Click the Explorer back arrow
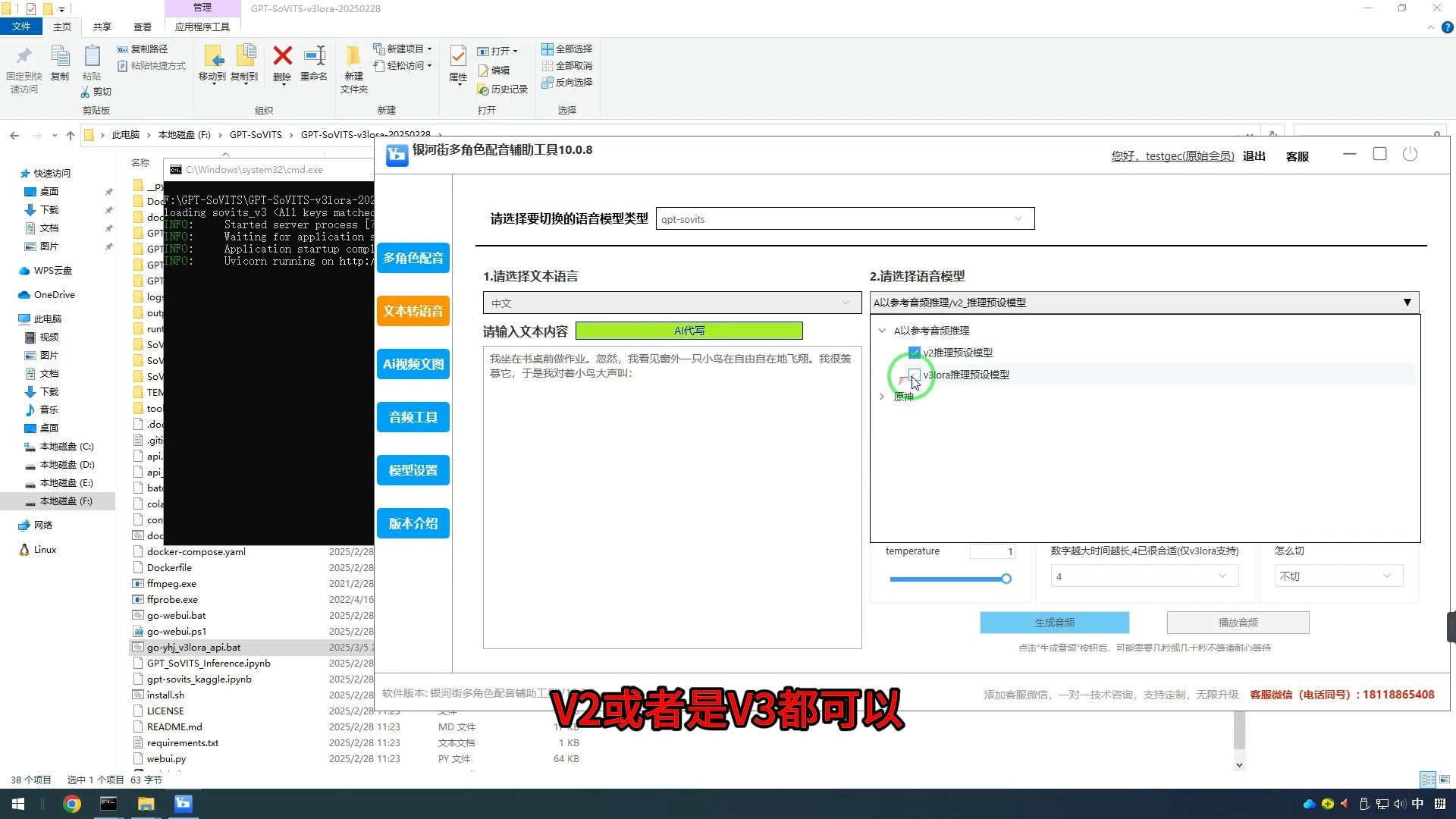This screenshot has height=819, width=1456. [14, 135]
